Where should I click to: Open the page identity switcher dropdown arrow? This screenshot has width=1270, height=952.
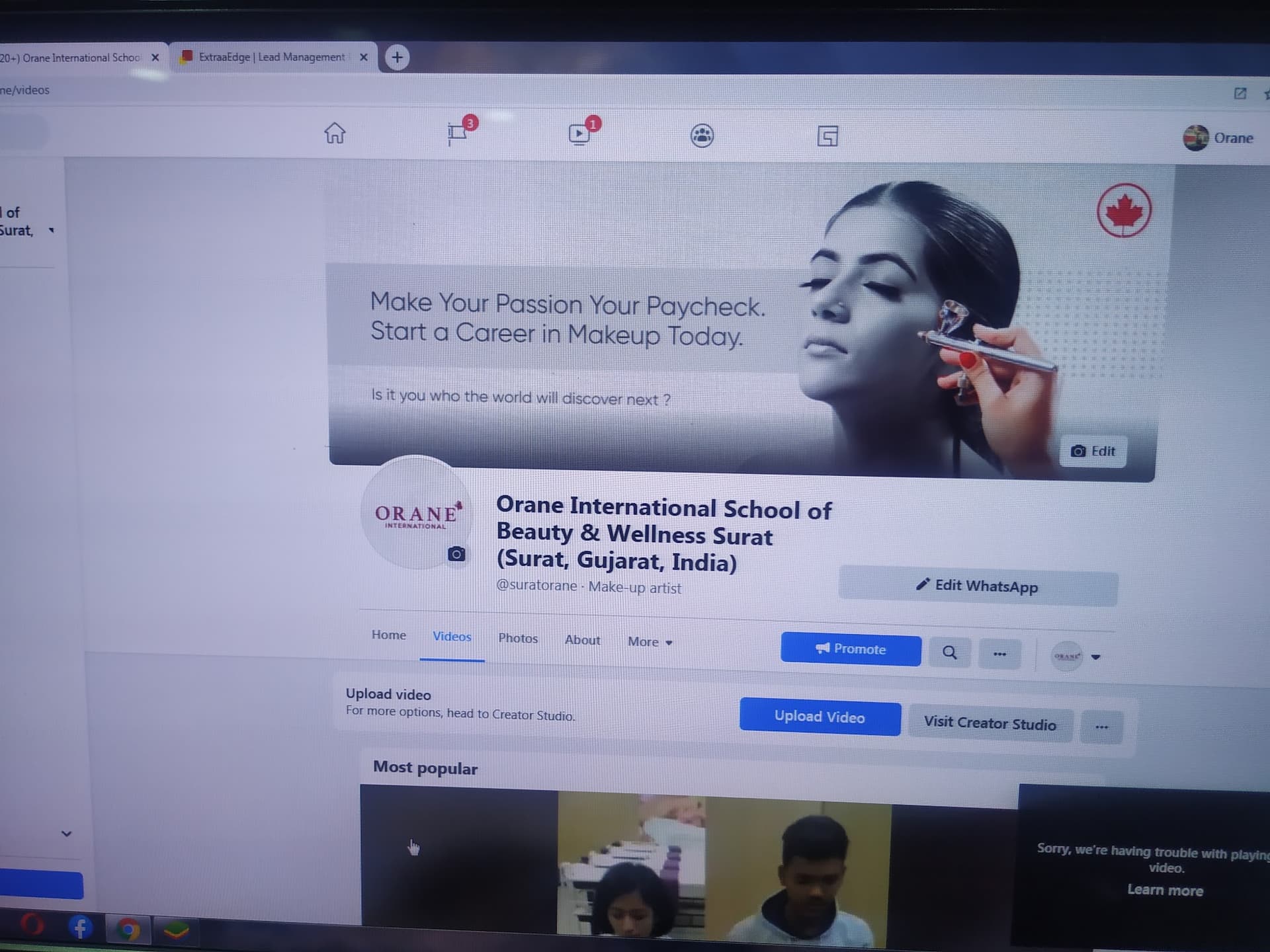tap(1095, 657)
